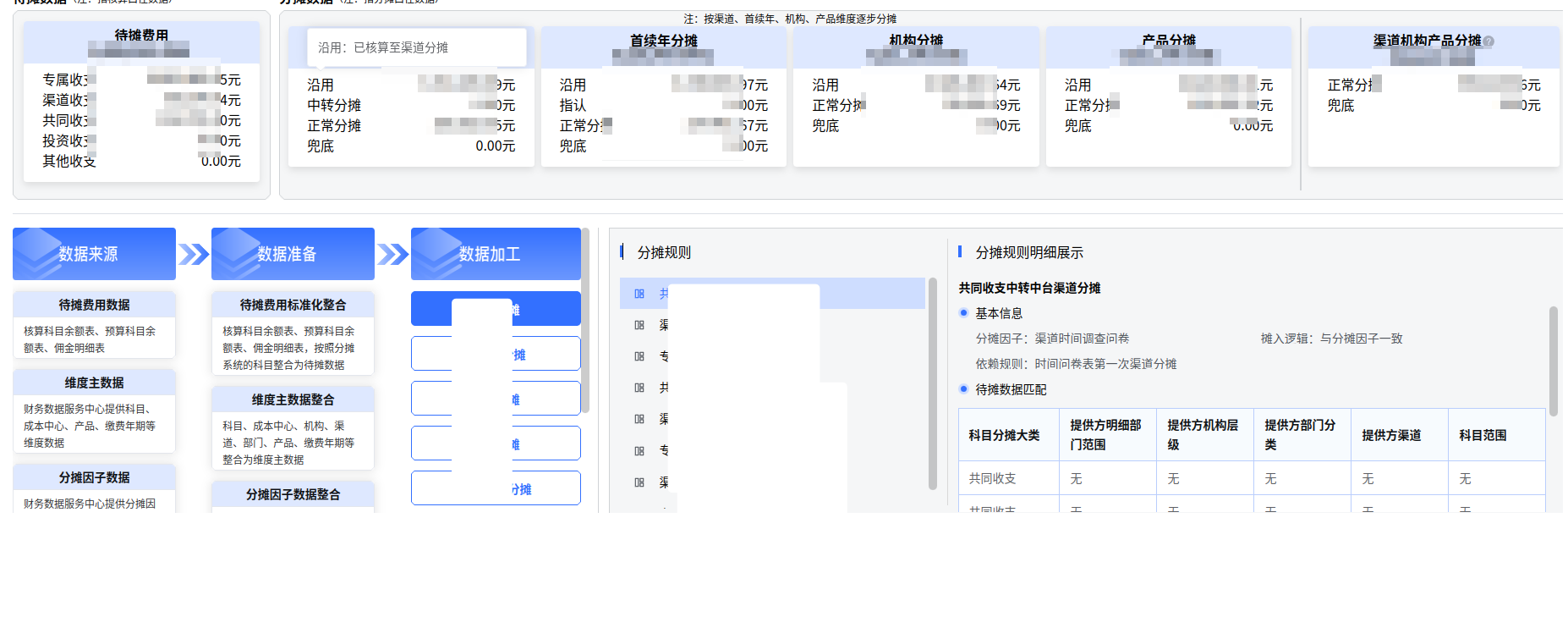
Task: Click the 数据加工 column scrollbar
Action: [x=585, y=321]
